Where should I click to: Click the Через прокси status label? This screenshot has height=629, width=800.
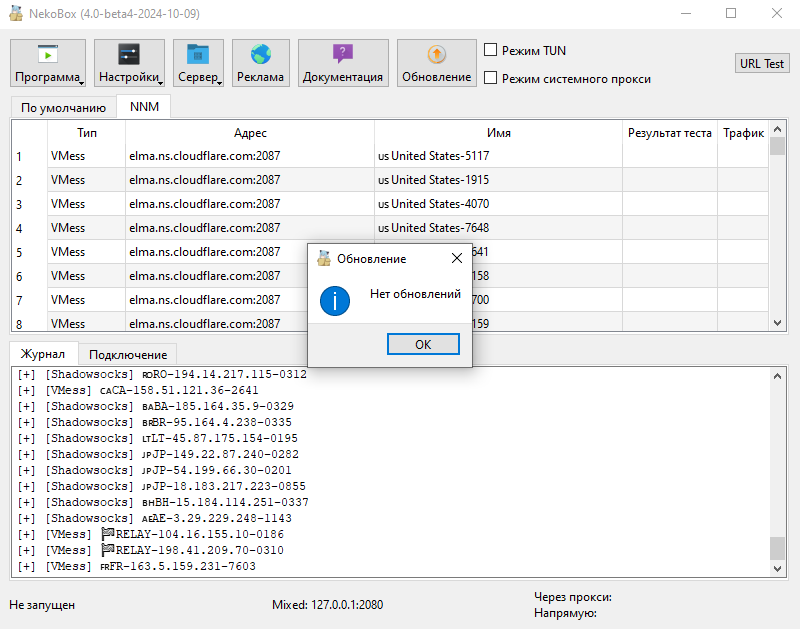click(x=572, y=597)
